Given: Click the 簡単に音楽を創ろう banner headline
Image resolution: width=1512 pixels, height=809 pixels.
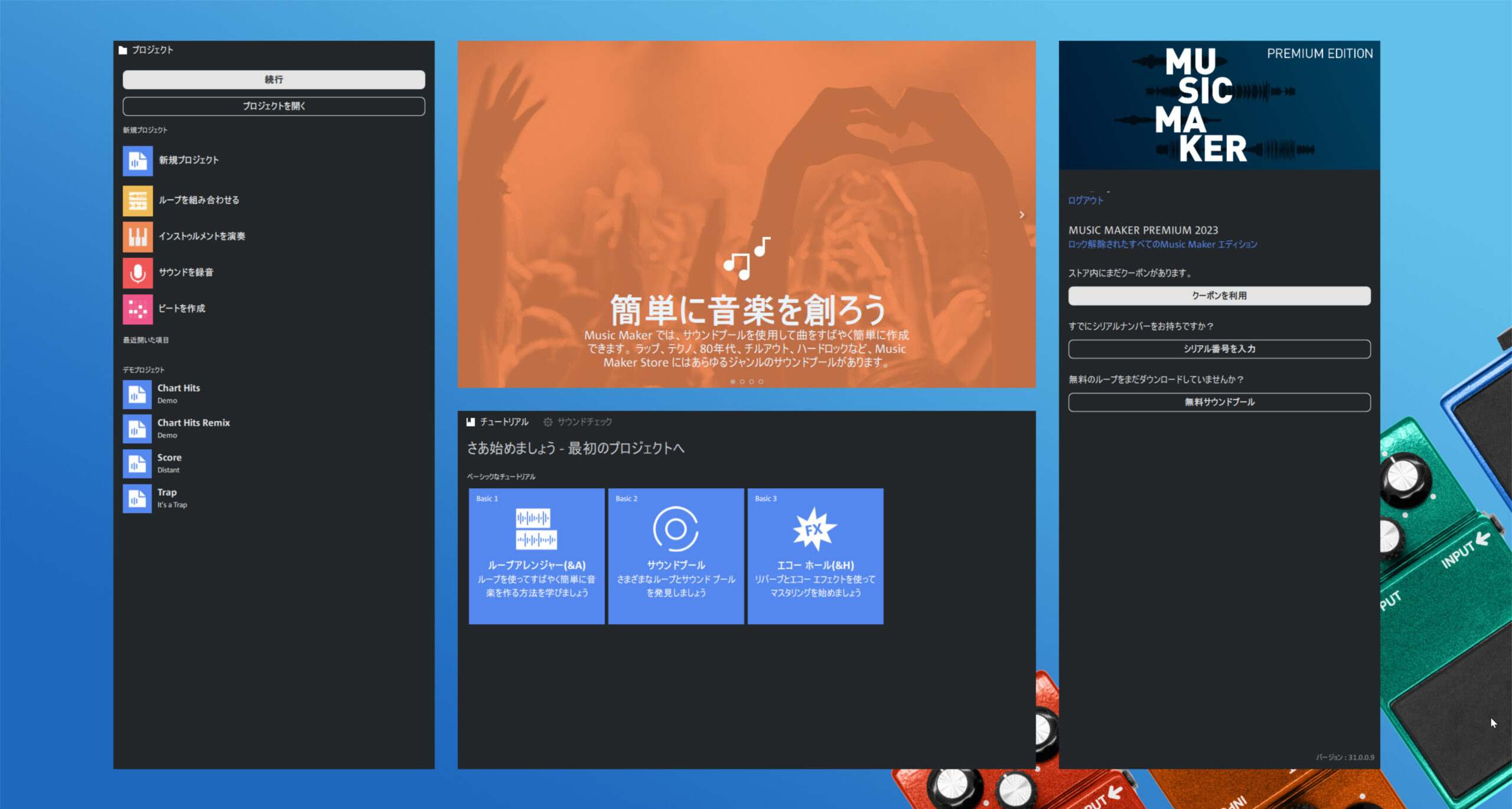Looking at the screenshot, I should tap(747, 310).
